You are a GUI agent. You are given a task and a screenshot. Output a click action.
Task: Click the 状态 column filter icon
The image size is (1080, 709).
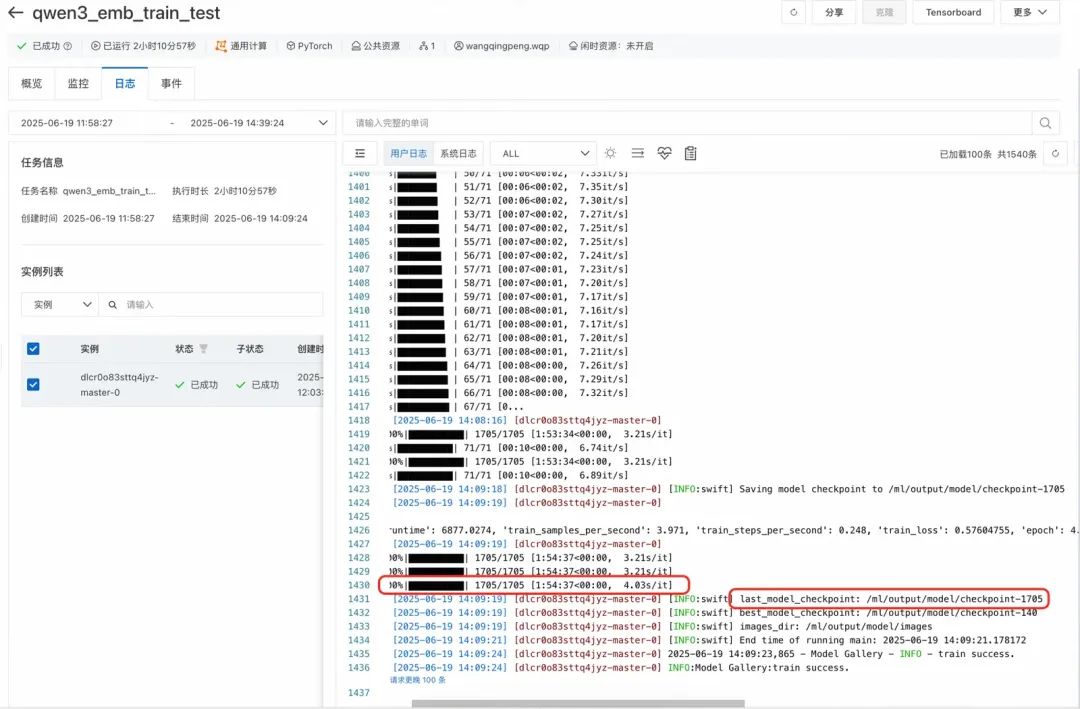(x=204, y=349)
